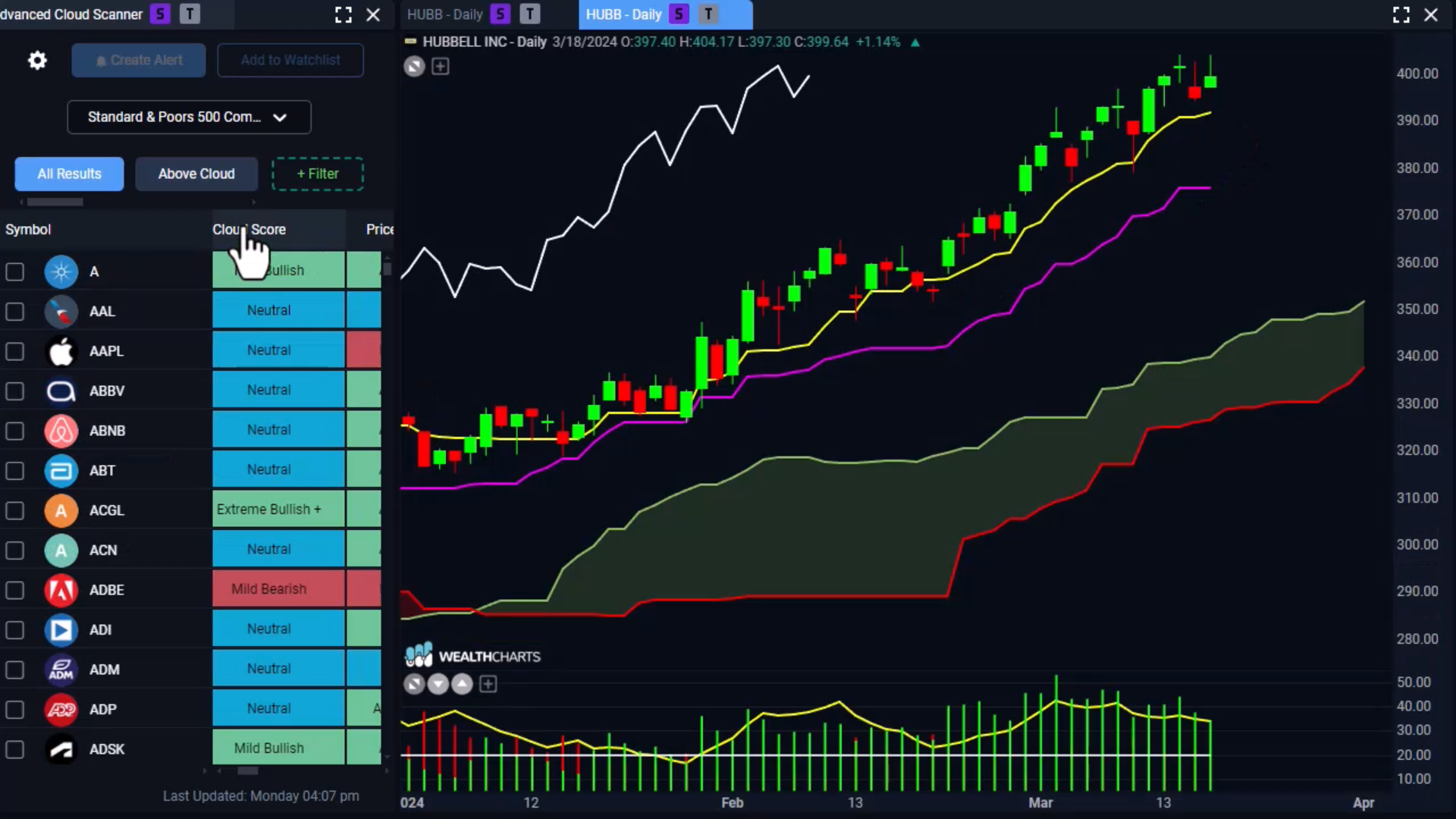Check the box for AAL
The height and width of the screenshot is (819, 1456).
click(x=15, y=312)
